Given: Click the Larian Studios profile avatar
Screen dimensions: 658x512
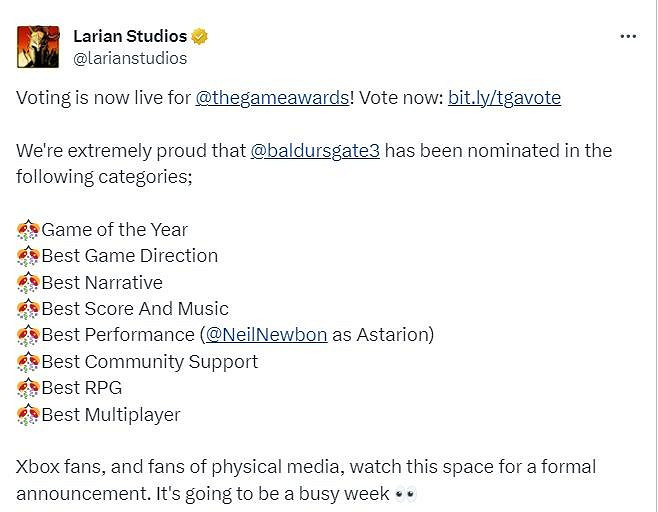Looking at the screenshot, I should [38, 46].
